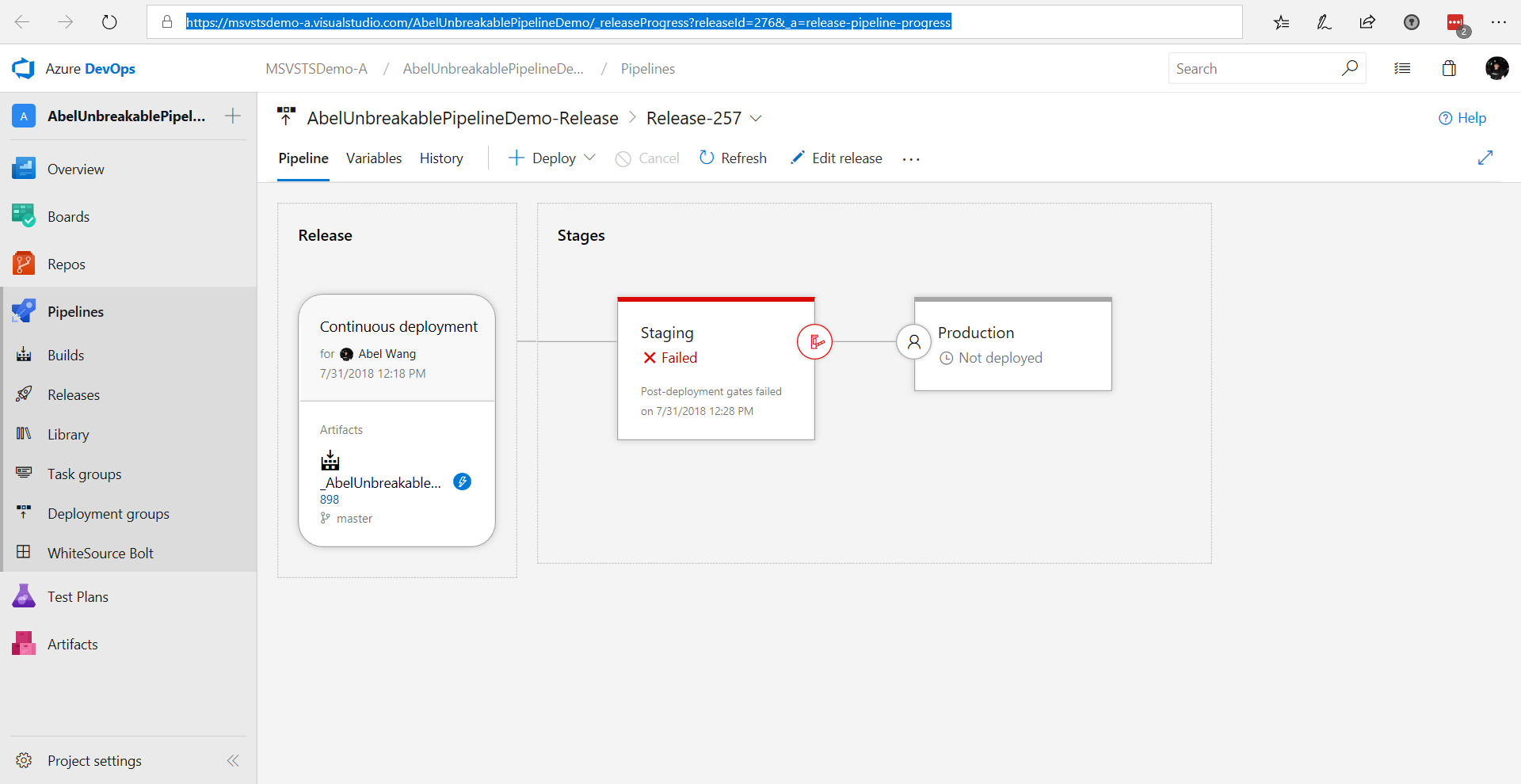Image resolution: width=1521 pixels, height=784 pixels.
Task: Open Help link
Action: [x=1462, y=118]
